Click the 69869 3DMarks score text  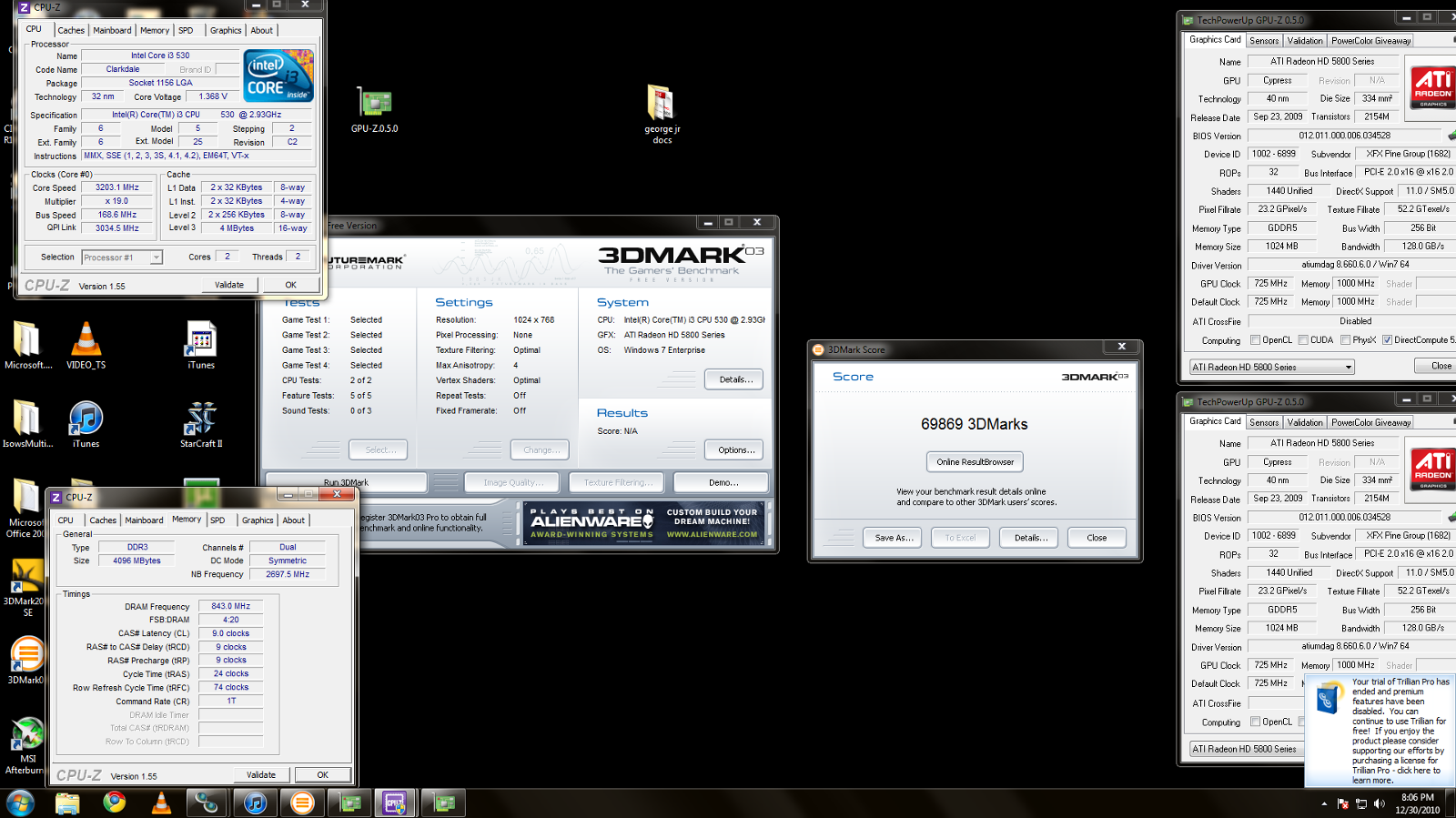974,424
